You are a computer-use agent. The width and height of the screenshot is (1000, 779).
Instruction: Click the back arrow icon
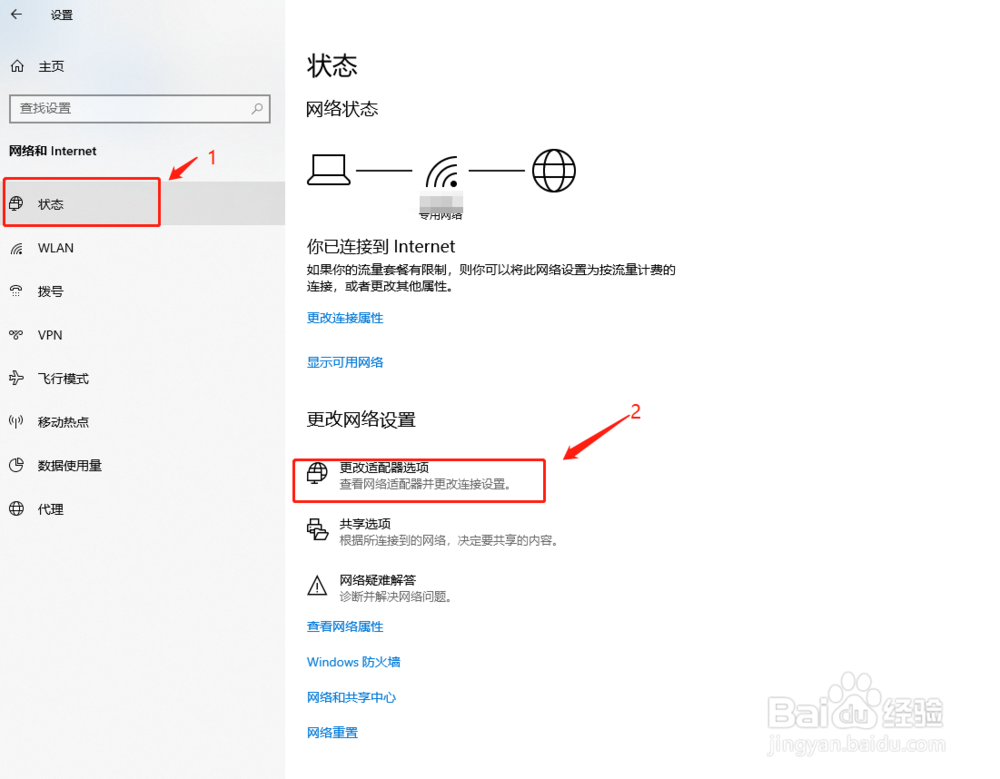click(17, 13)
